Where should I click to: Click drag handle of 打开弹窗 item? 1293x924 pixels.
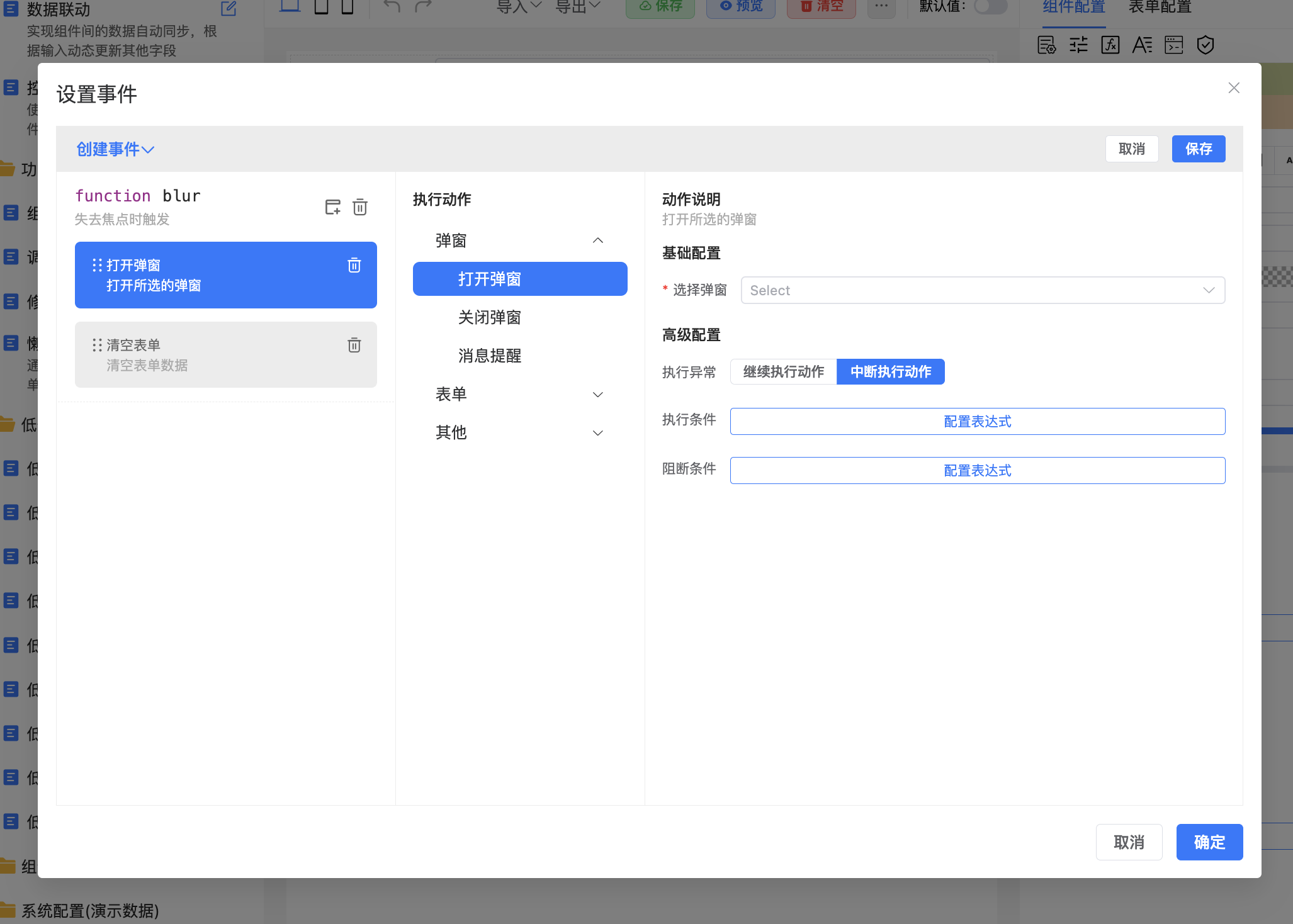[x=97, y=266]
